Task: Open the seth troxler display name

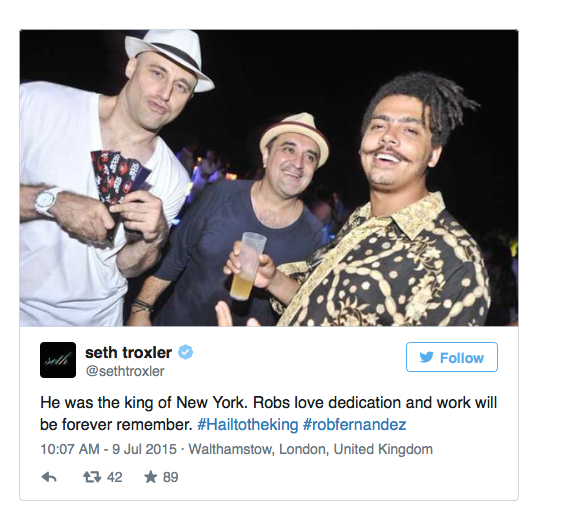Action: pyautogui.click(x=128, y=352)
